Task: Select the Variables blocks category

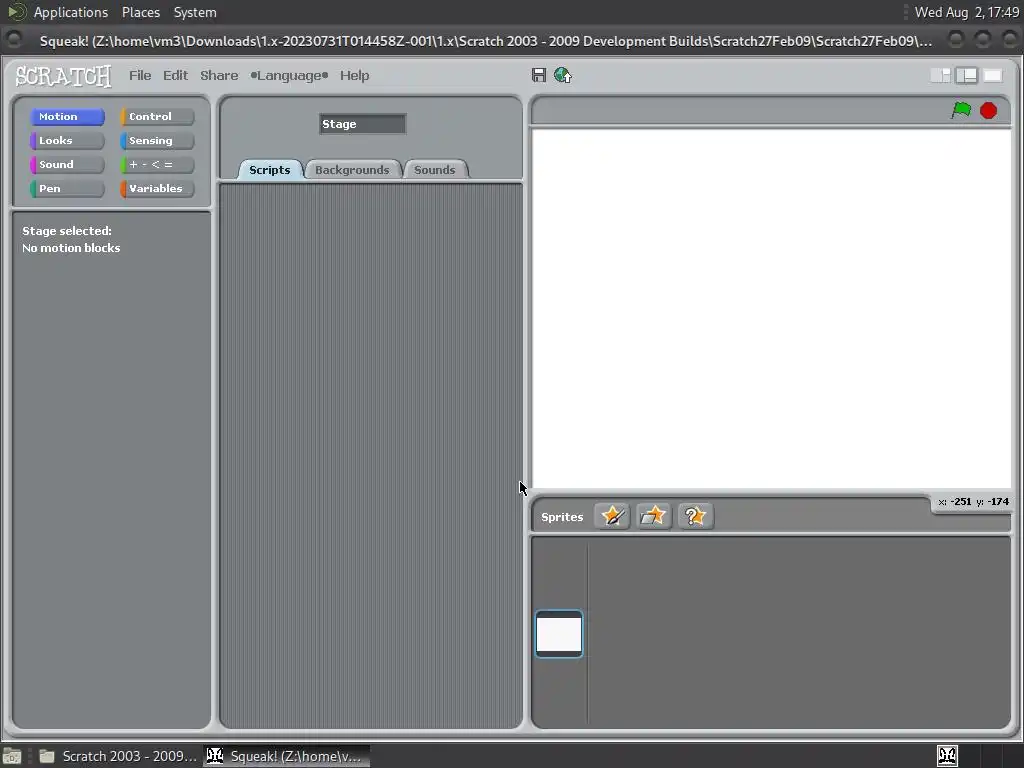Action: click(157, 188)
